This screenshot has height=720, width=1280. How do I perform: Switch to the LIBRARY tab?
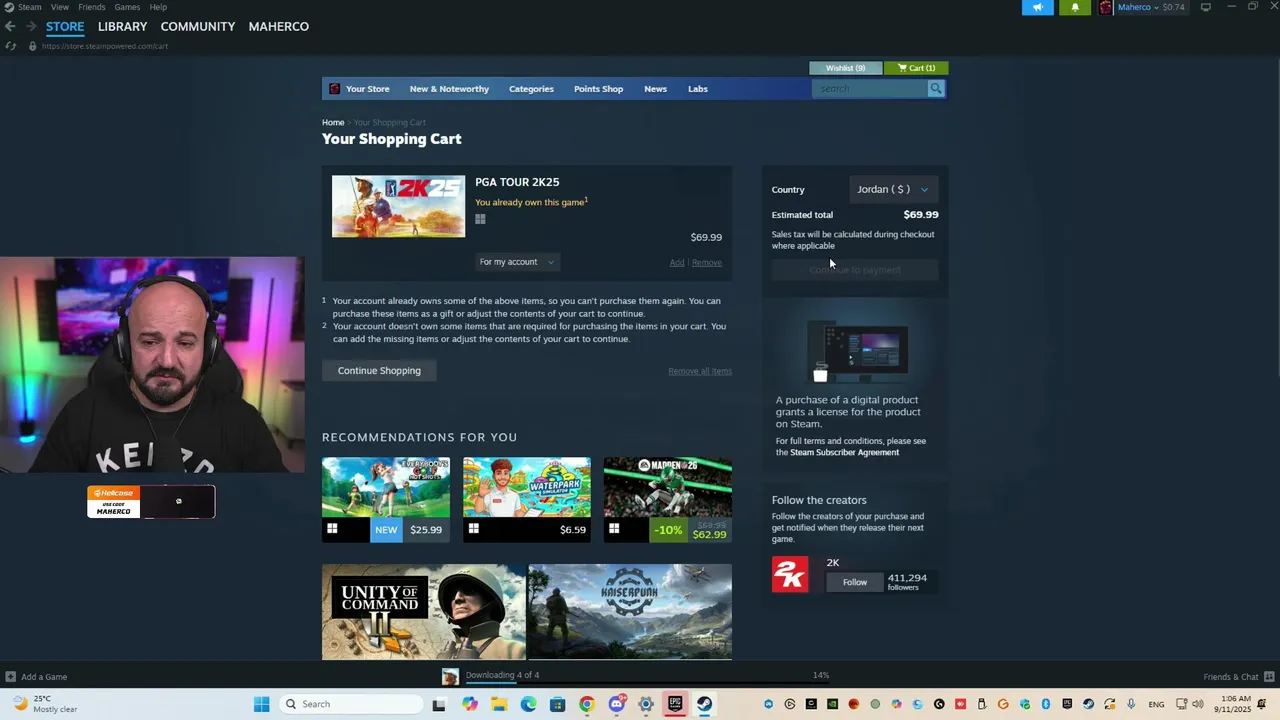122,26
